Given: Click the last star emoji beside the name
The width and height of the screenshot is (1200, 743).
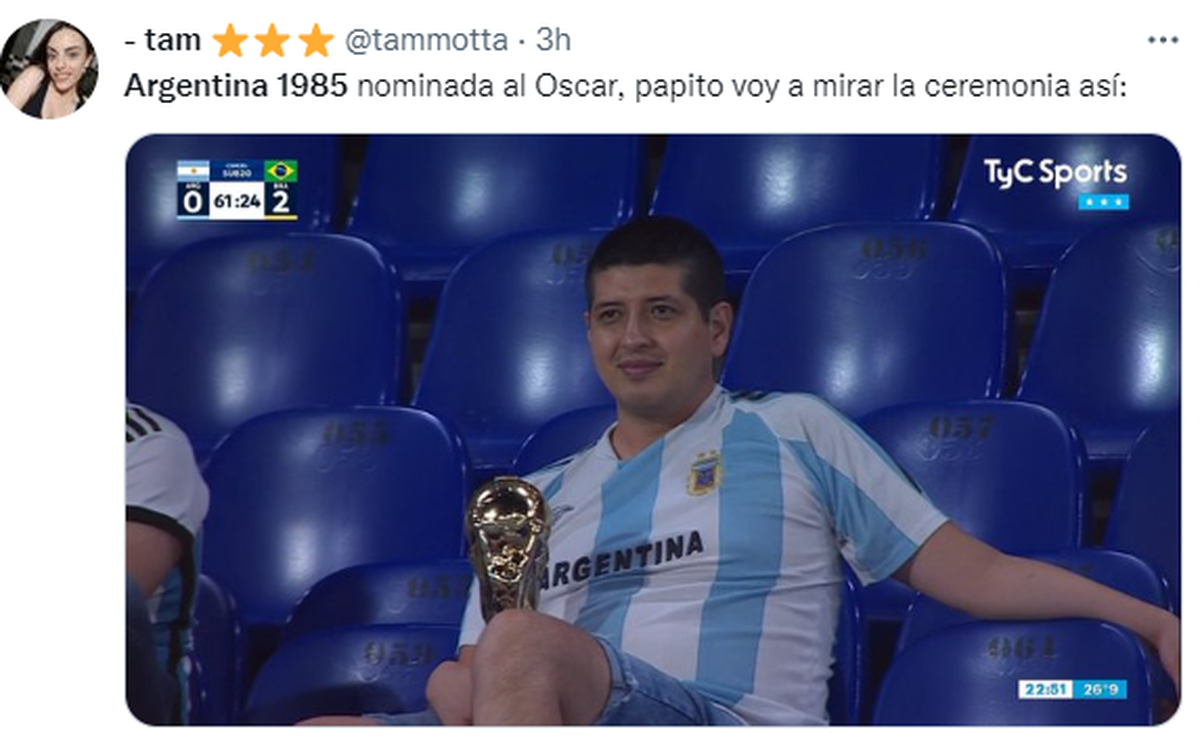Looking at the screenshot, I should 316,41.
